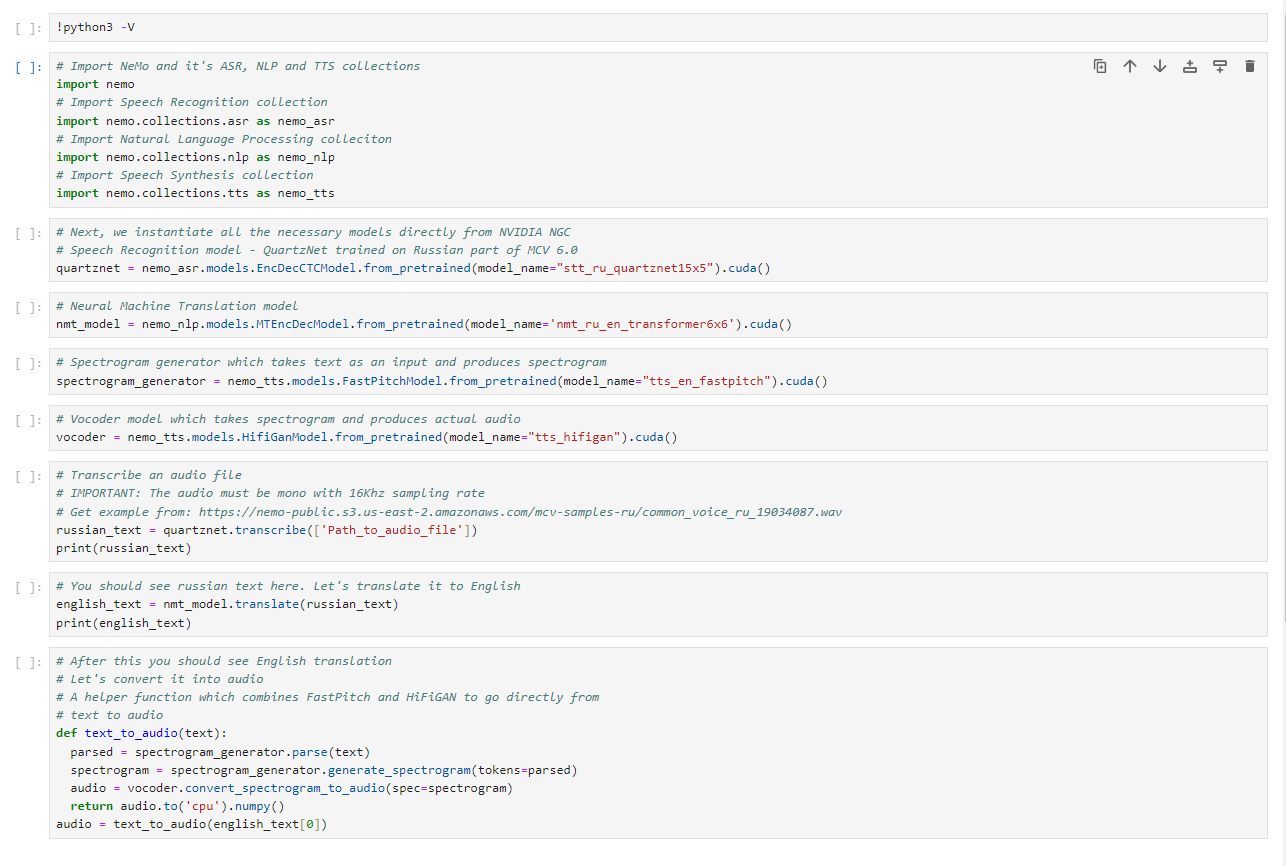Image resolution: width=1286 pixels, height=866 pixels.
Task: Select the prompt beside english_text translate cell
Action: click(x=29, y=587)
